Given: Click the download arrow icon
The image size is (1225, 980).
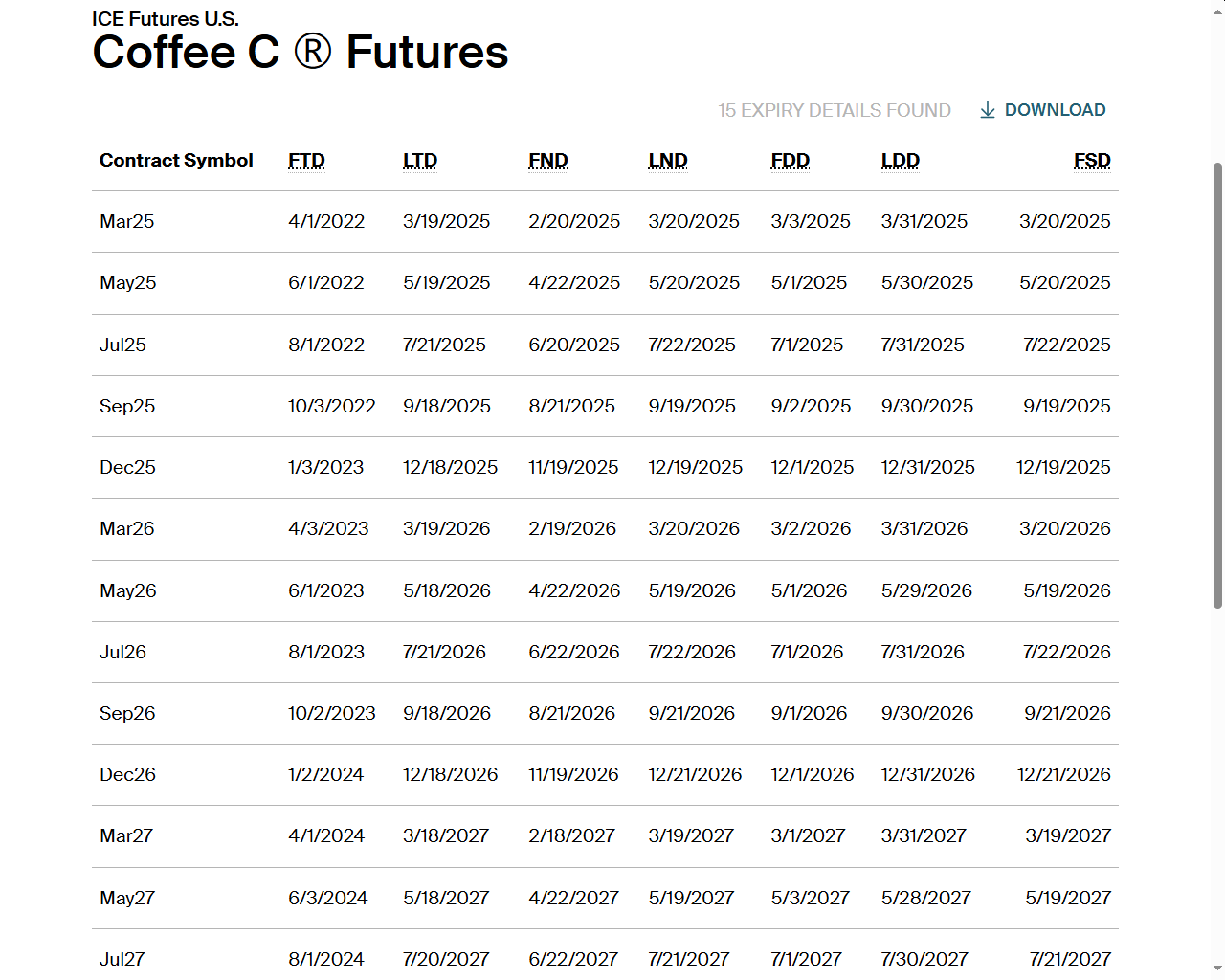Looking at the screenshot, I should [x=988, y=111].
